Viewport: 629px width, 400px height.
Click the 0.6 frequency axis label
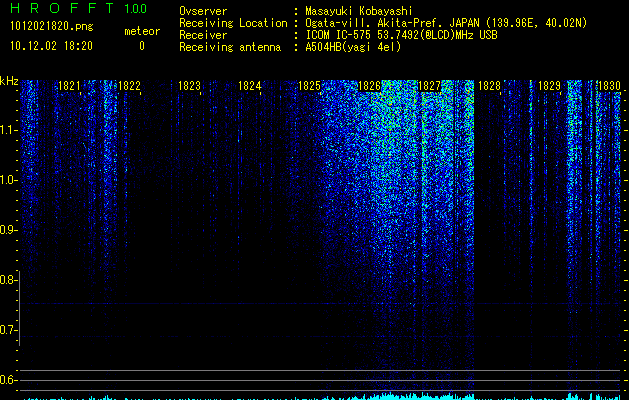(x=8, y=380)
